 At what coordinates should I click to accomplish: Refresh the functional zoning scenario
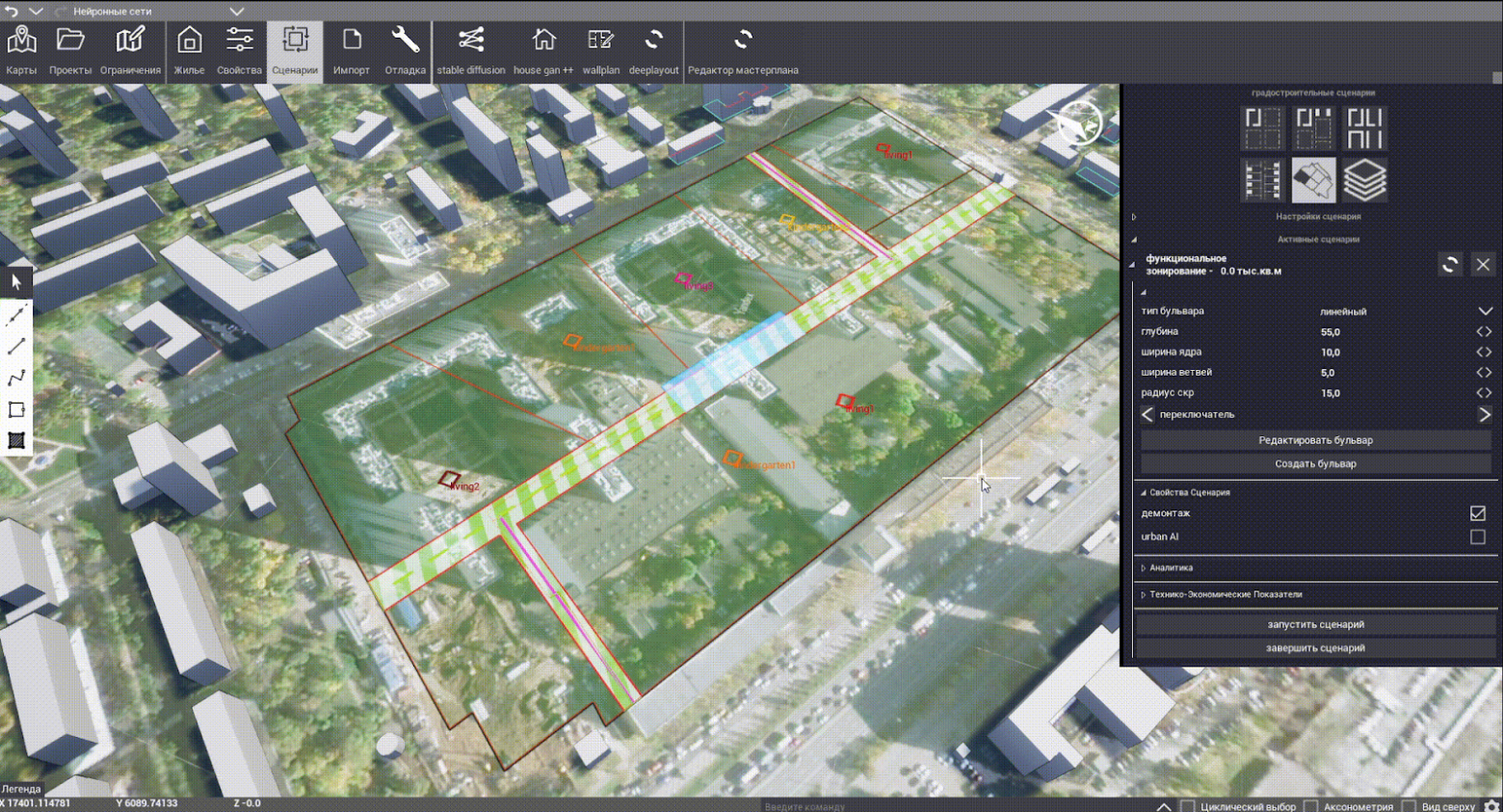point(1450,264)
